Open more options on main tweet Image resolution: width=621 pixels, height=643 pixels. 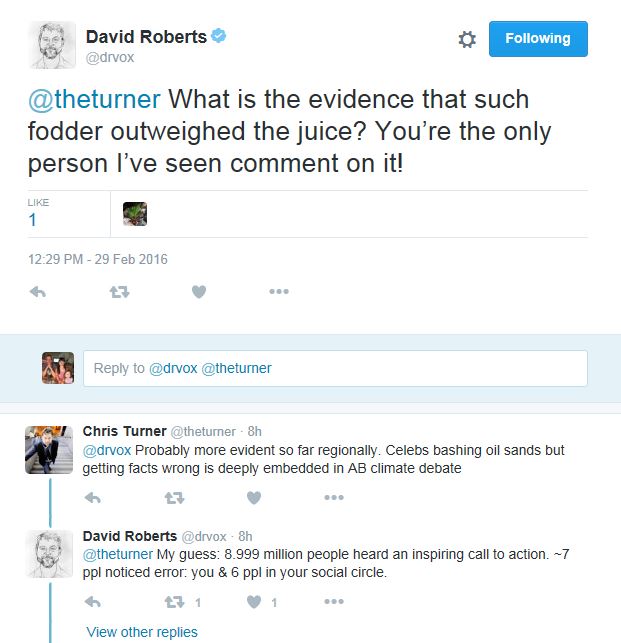click(x=278, y=292)
